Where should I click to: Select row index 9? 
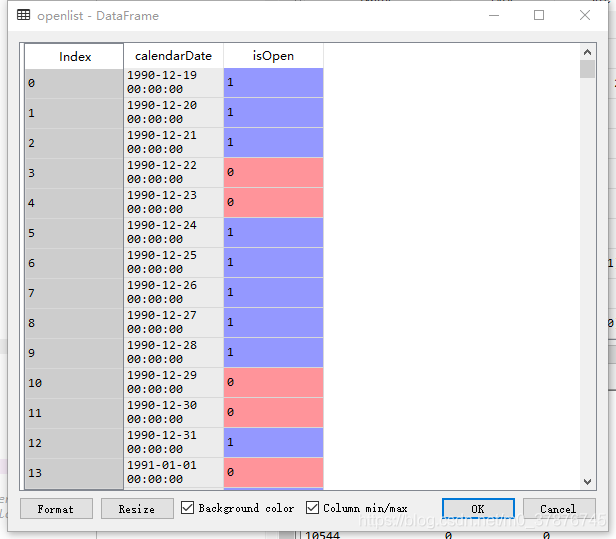pyautogui.click(x=74, y=353)
